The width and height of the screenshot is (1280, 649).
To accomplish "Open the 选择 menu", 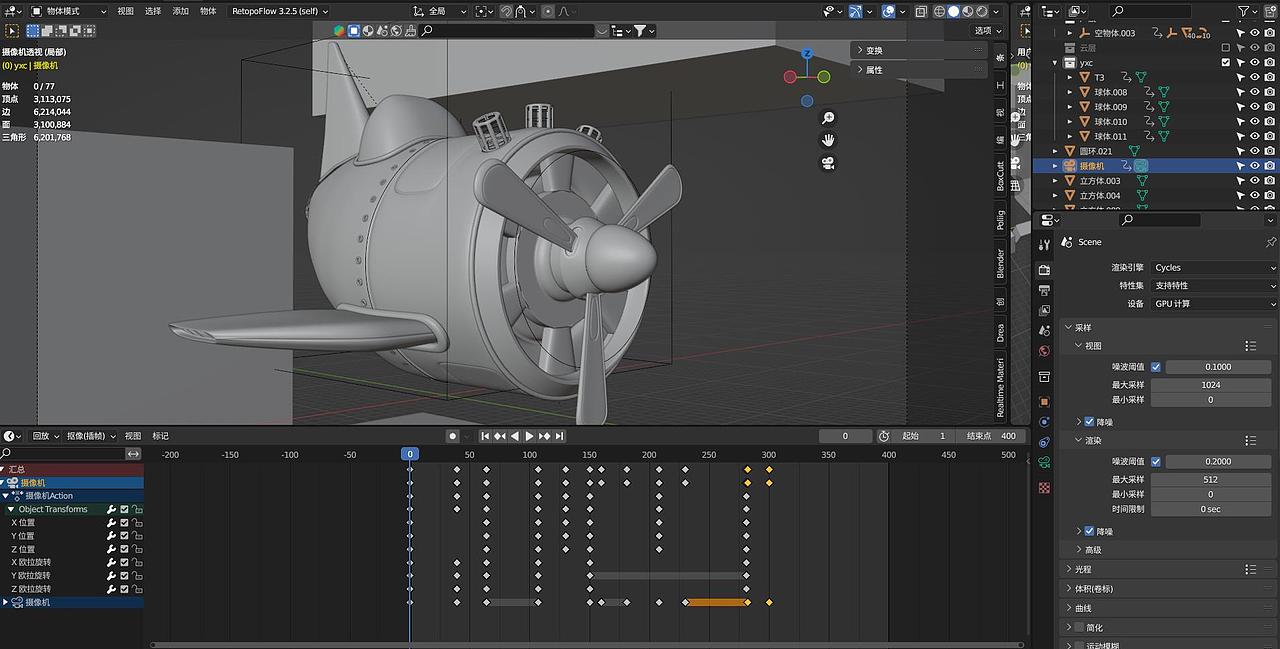I will (153, 11).
